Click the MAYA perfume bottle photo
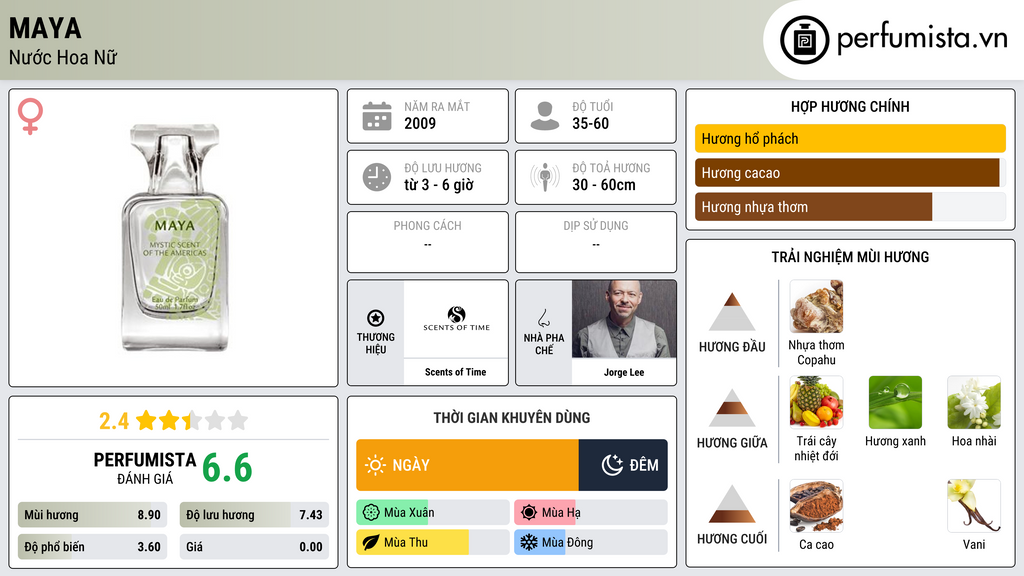Screen dimensions: 1024x576 tap(174, 238)
